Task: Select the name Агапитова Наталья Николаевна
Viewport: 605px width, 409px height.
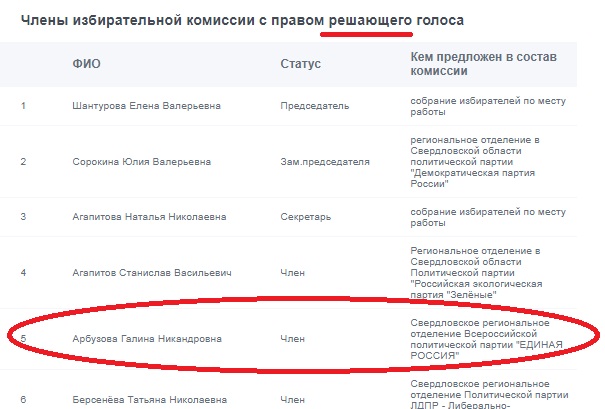Action: (149, 216)
